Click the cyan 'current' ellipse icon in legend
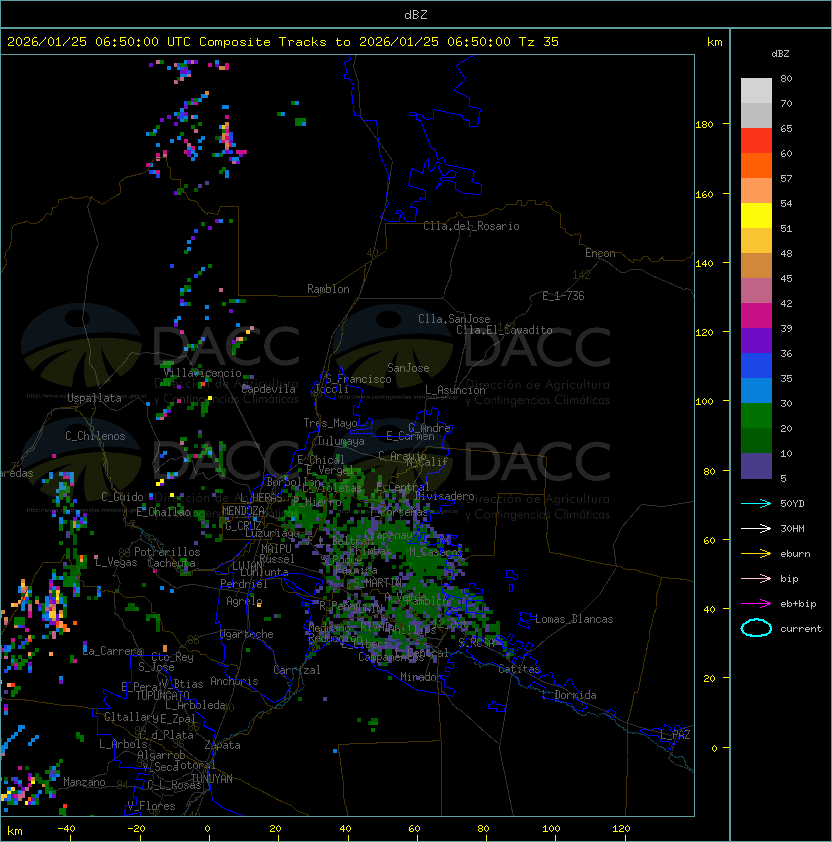The width and height of the screenshot is (832, 842). [756, 628]
